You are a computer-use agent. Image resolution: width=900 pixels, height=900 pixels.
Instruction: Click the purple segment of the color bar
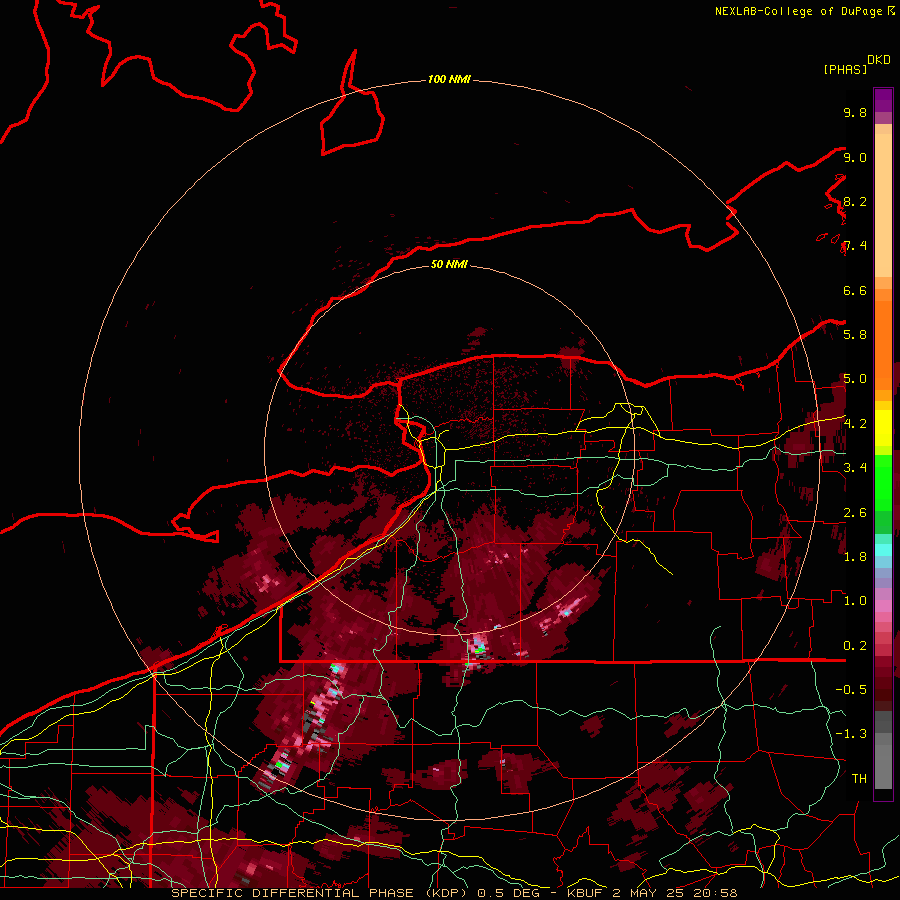click(x=883, y=100)
